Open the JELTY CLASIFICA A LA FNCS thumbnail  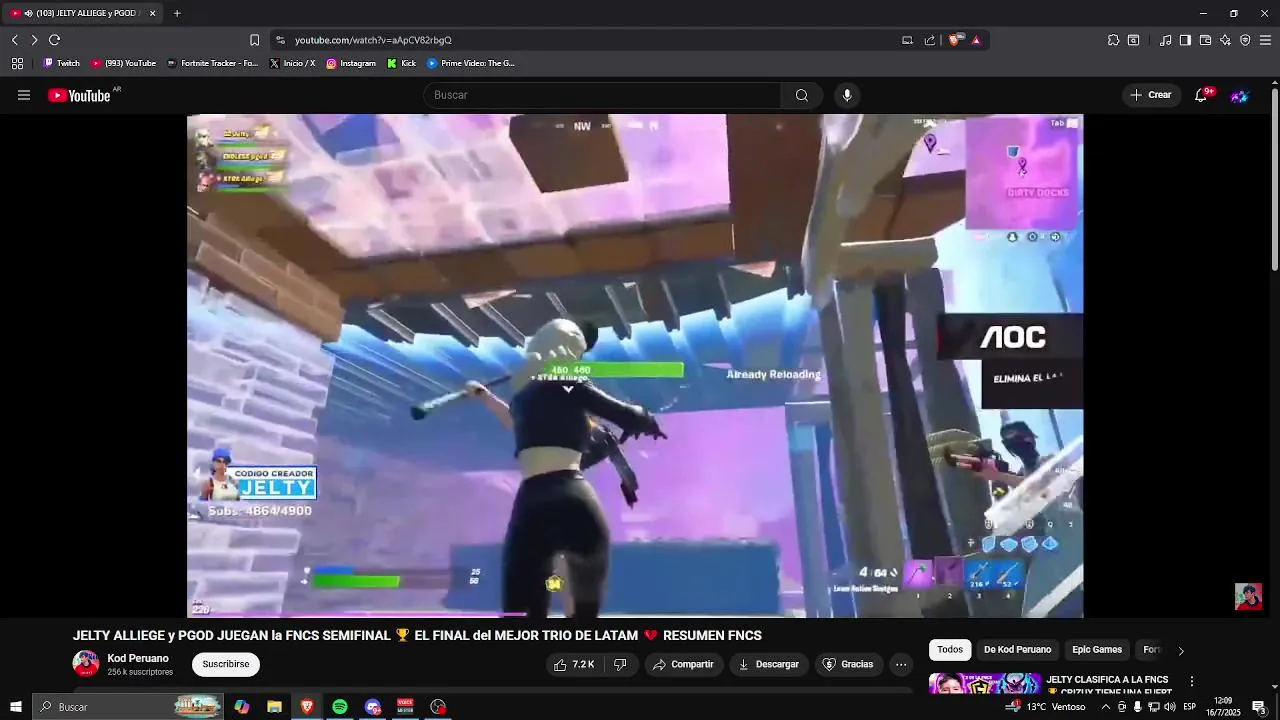(985, 684)
